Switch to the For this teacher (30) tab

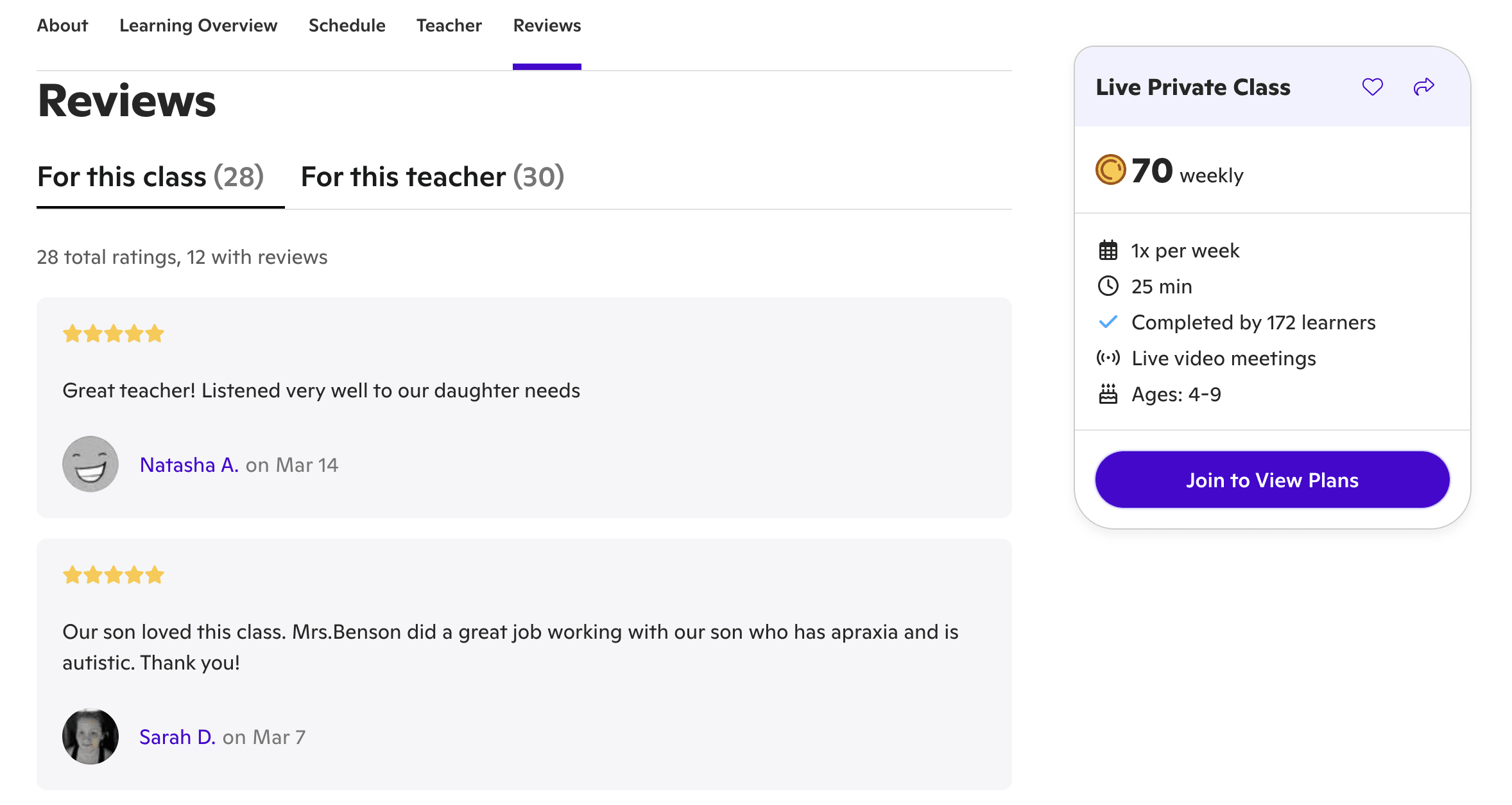431,177
